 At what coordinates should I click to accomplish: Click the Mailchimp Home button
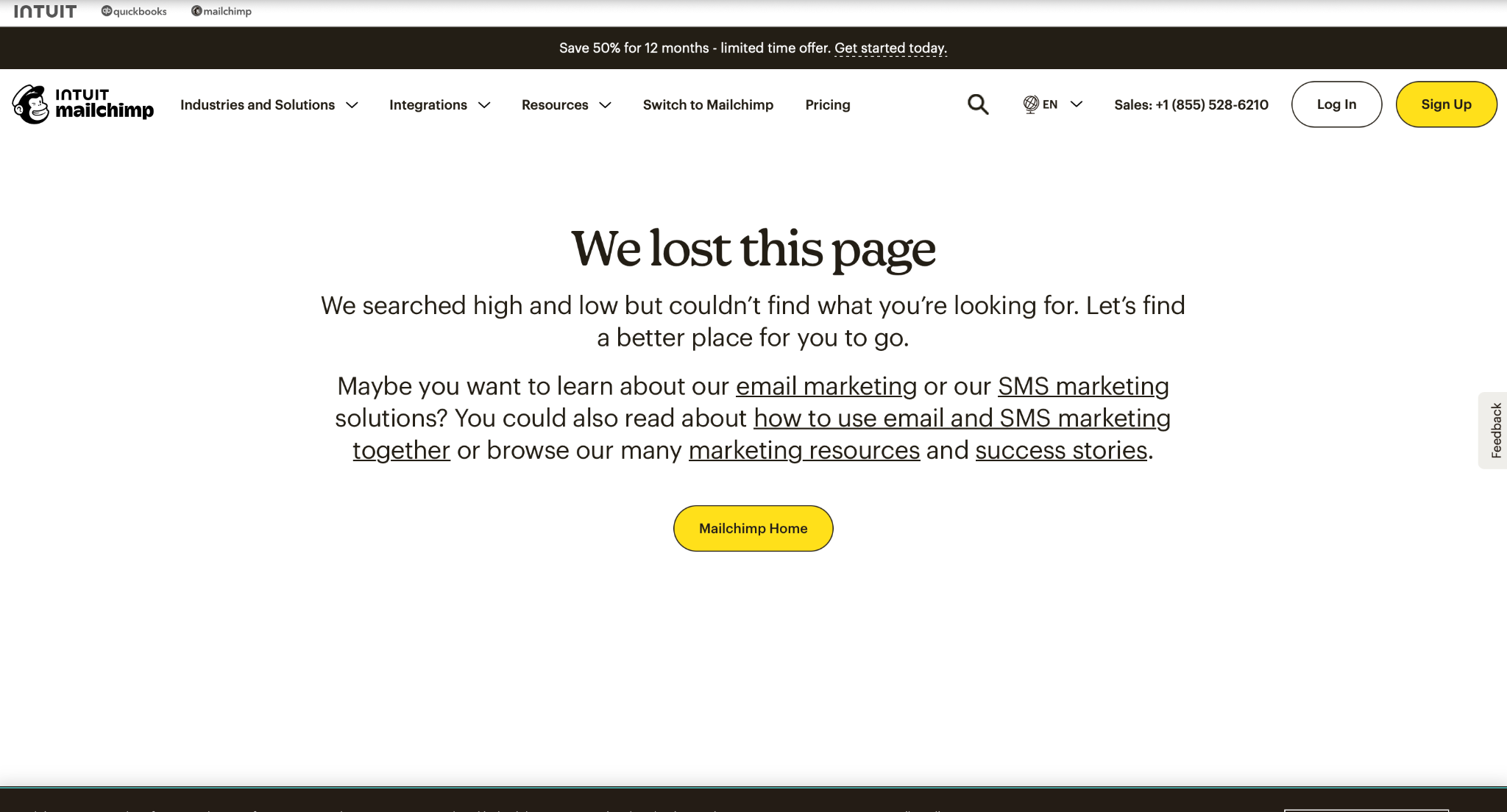point(753,528)
